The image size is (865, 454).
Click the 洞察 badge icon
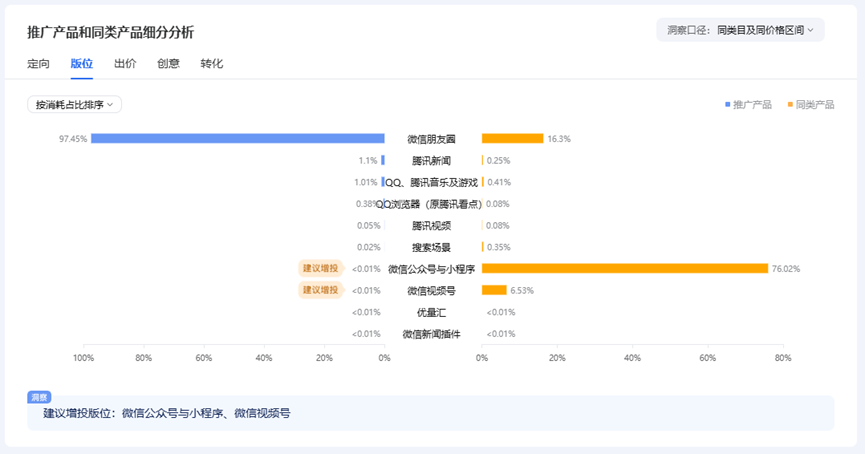click(x=39, y=397)
